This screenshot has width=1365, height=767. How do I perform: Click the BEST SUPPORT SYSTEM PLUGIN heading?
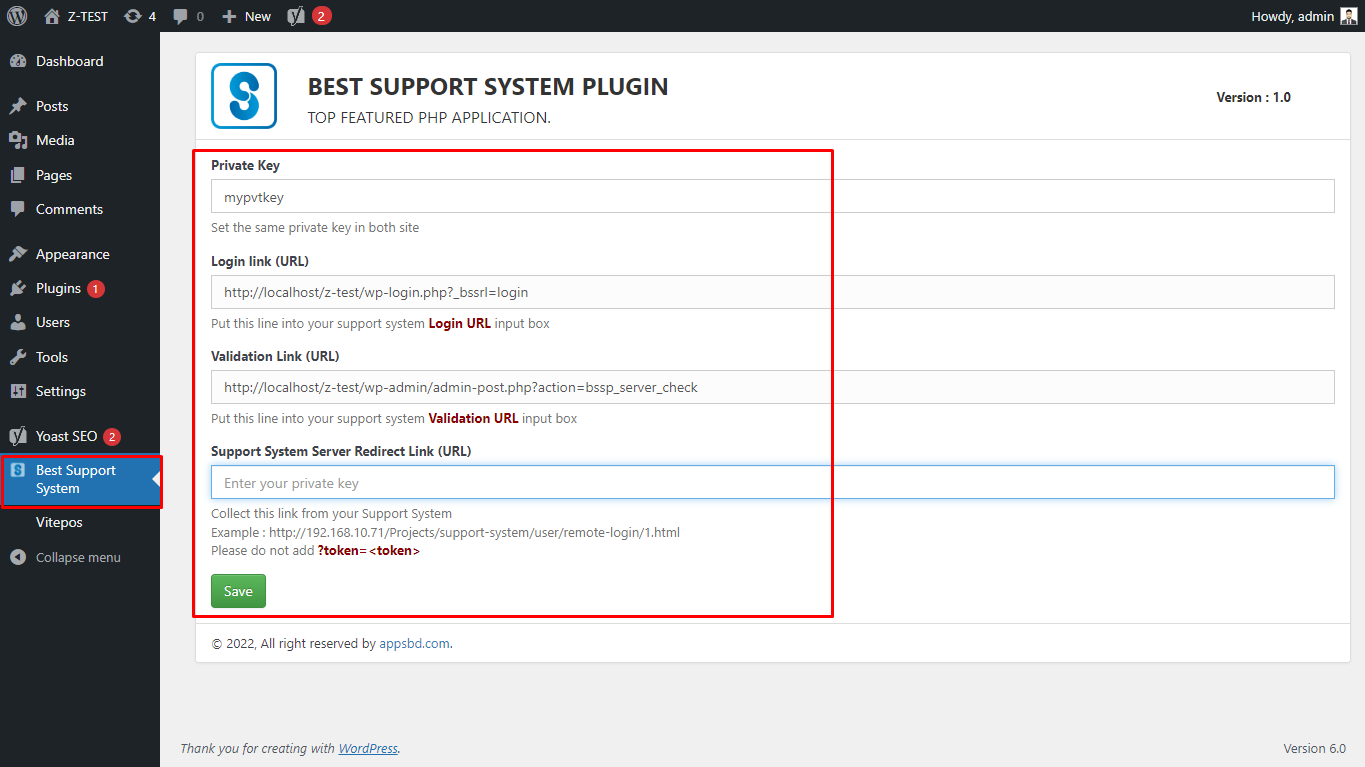488,86
